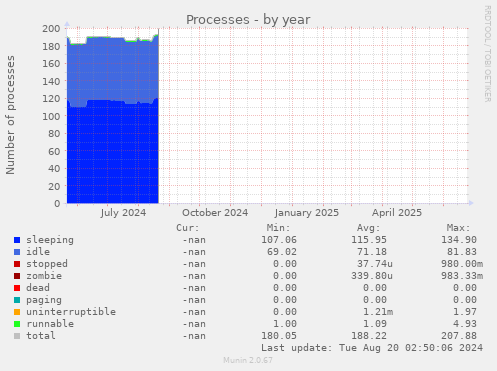Click the 'idle' legend label
The image size is (497, 371).
pos(38,252)
